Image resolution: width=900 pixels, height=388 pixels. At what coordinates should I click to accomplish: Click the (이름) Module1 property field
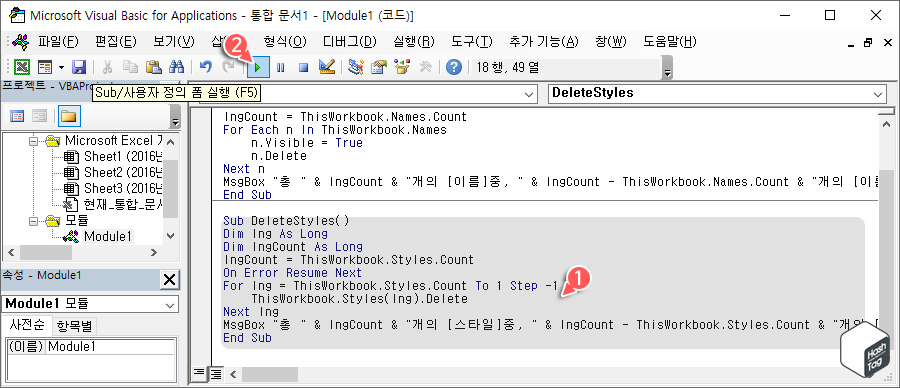point(91,347)
